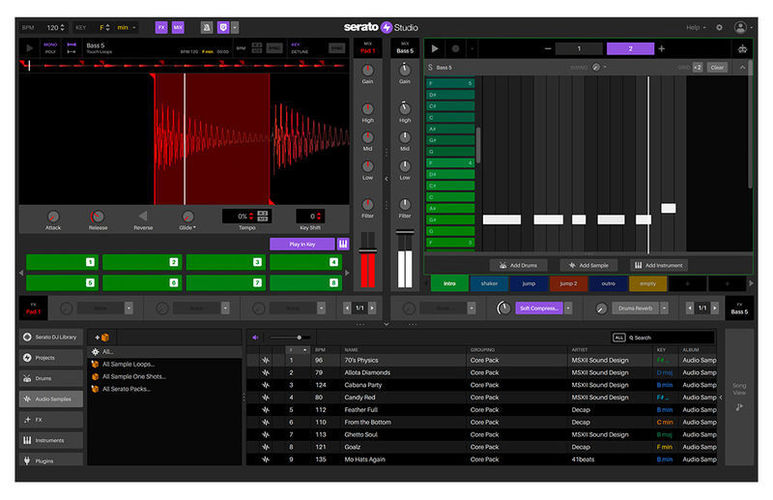The width and height of the screenshot is (773, 500).
Task: Remove a bar with minus icon
Action: pyautogui.click(x=548, y=49)
